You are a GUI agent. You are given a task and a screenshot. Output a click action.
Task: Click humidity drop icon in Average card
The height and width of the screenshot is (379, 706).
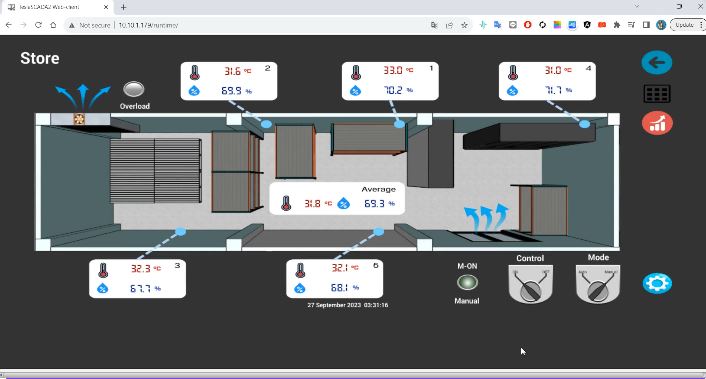344,203
